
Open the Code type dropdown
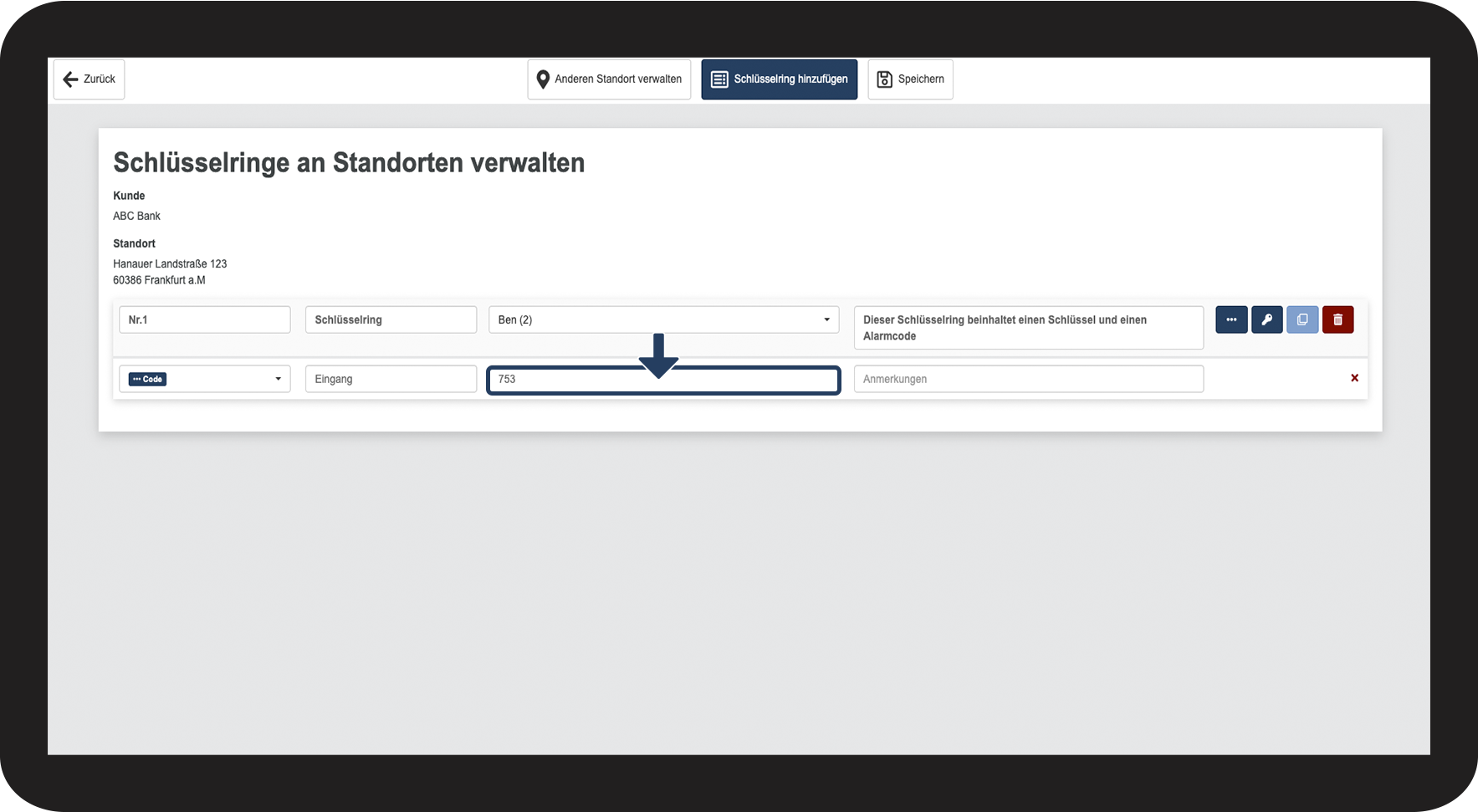pyautogui.click(x=205, y=379)
